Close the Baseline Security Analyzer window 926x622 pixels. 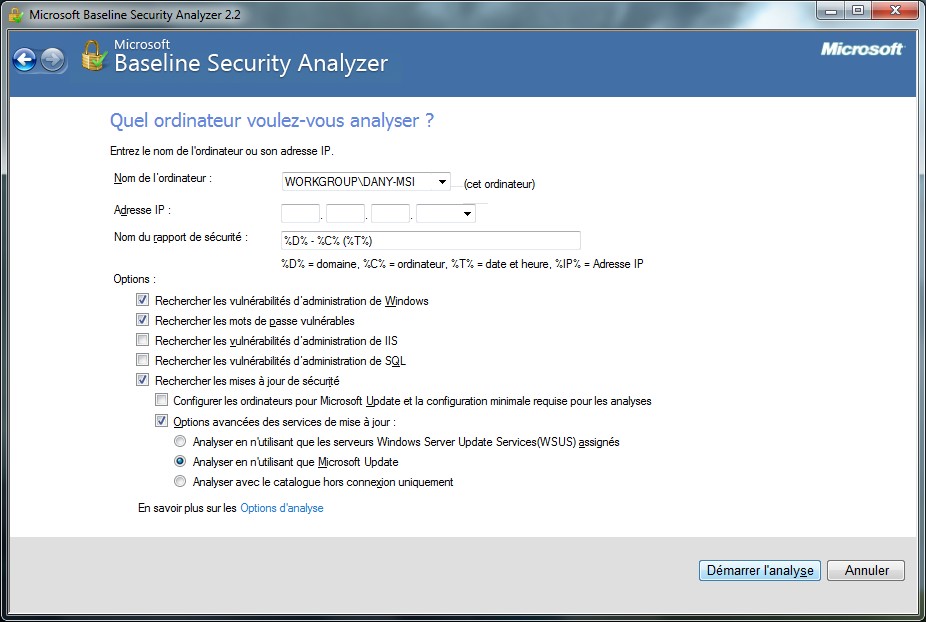tap(895, 11)
